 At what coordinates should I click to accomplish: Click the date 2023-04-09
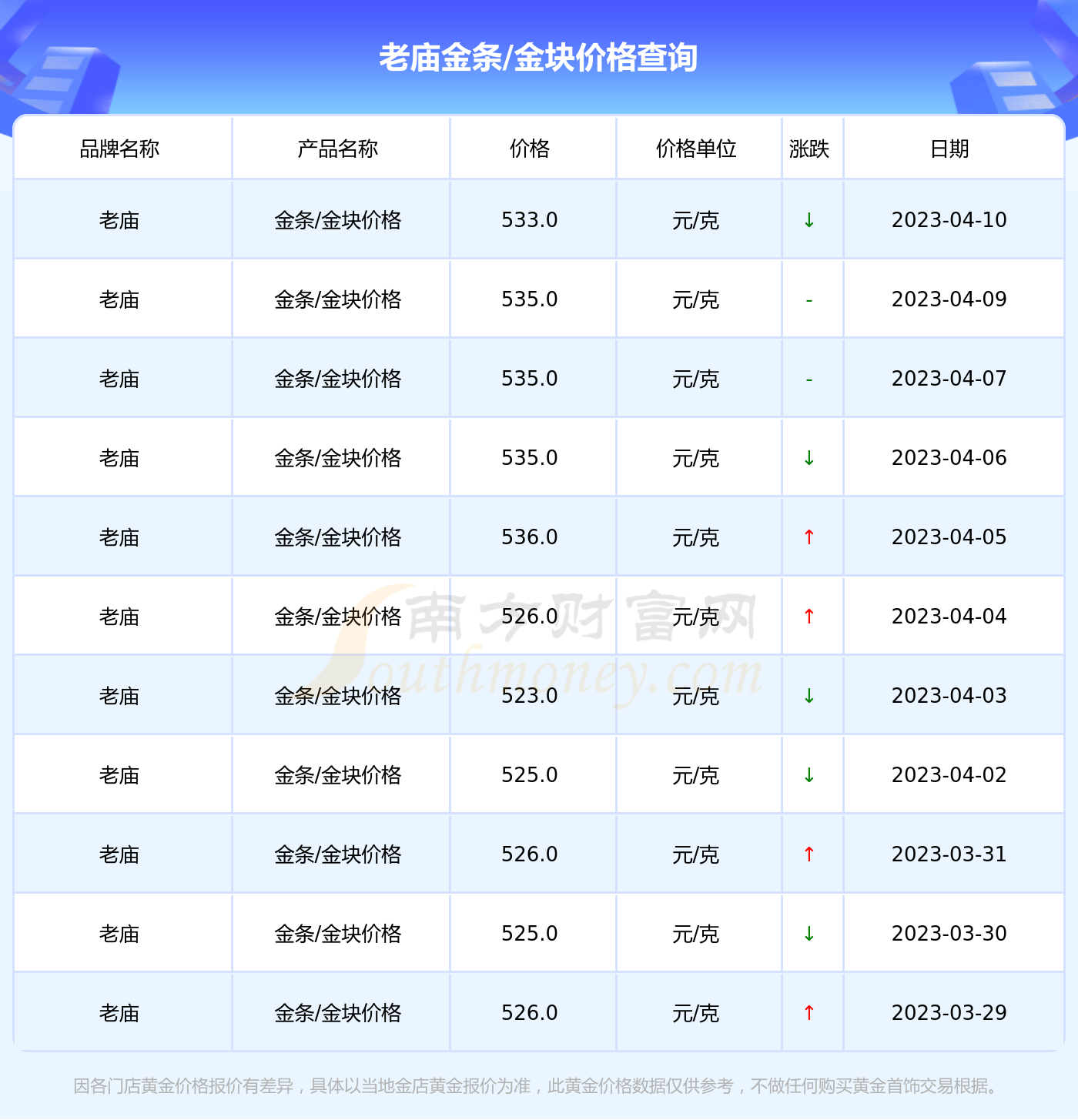(949, 299)
